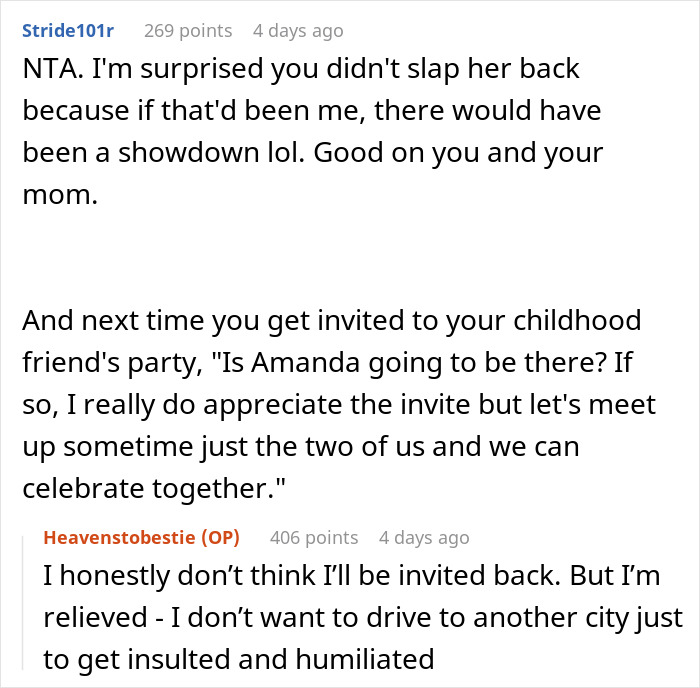Click the line 'to get insulted and humiliated'
700x688 pixels.
(x=239, y=659)
